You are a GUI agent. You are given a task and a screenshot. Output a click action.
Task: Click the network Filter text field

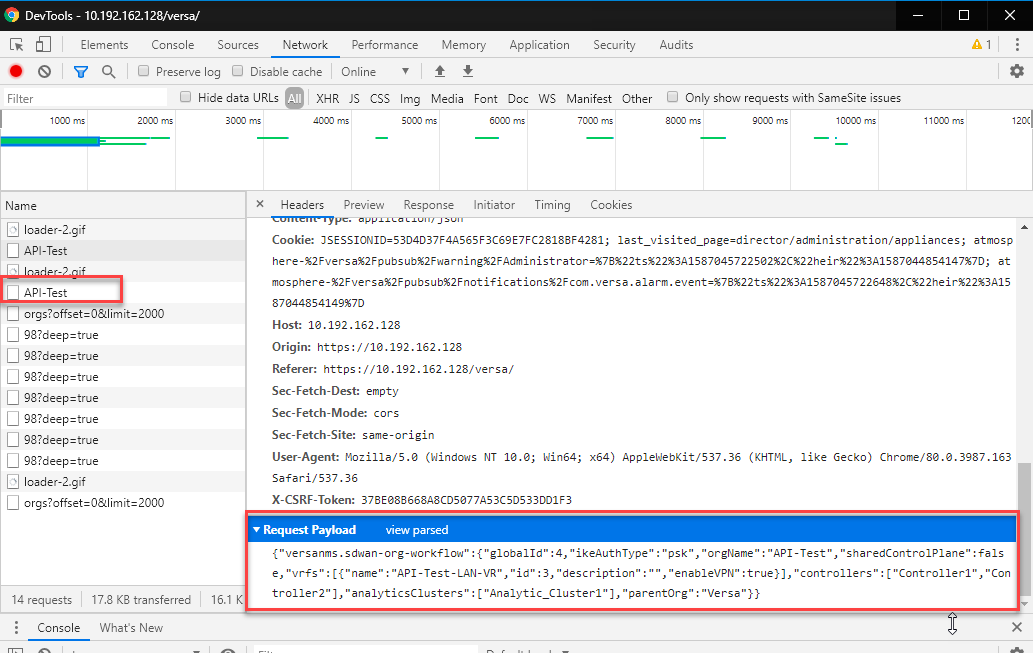point(85,98)
